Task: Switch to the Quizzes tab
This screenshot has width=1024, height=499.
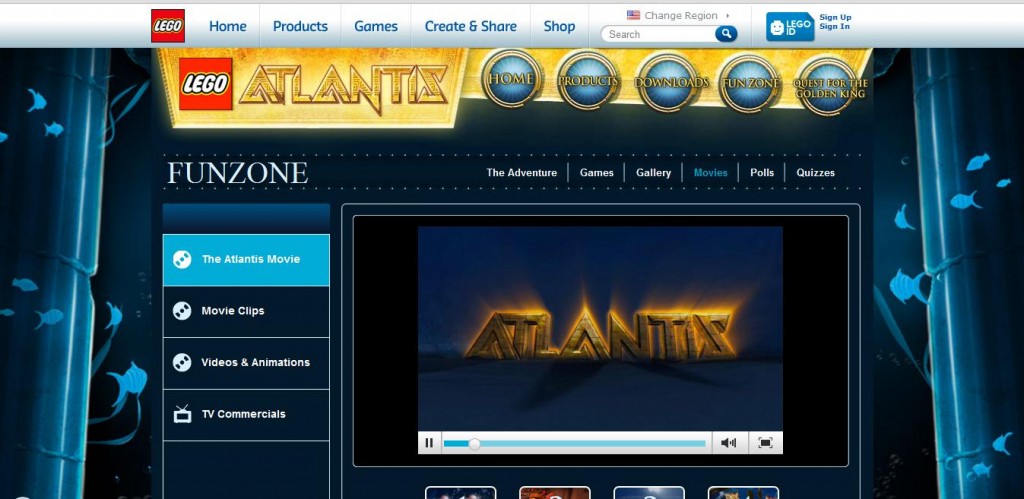Action: [x=815, y=172]
